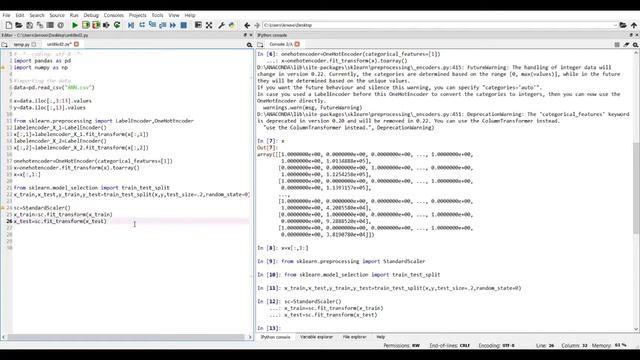Close the temp.py tab
This screenshot has width=640, height=360.
pyautogui.click(x=34, y=44)
